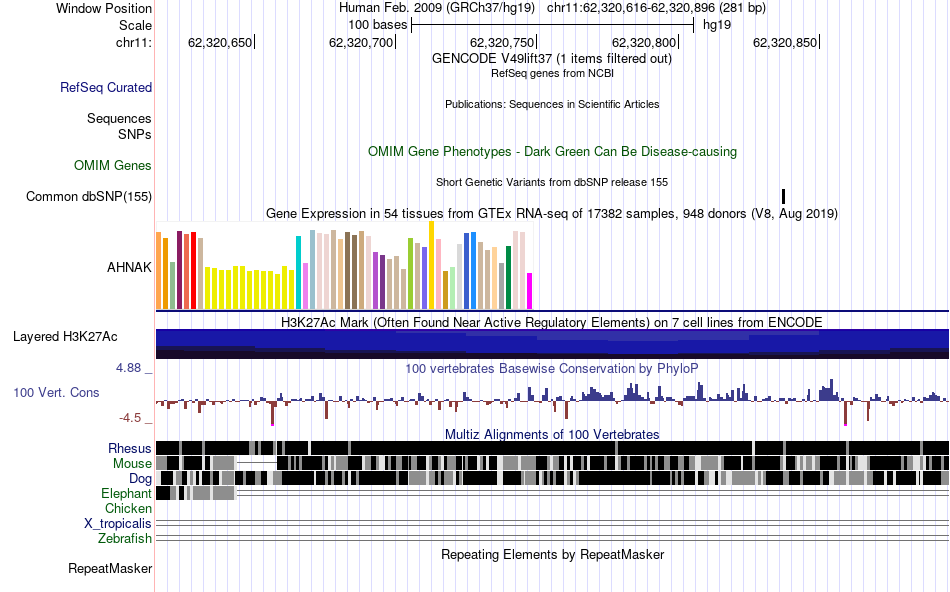Open 'Short Genetic Variants from dbSNP' title
The width and height of the screenshot is (950, 592).
[x=552, y=182]
